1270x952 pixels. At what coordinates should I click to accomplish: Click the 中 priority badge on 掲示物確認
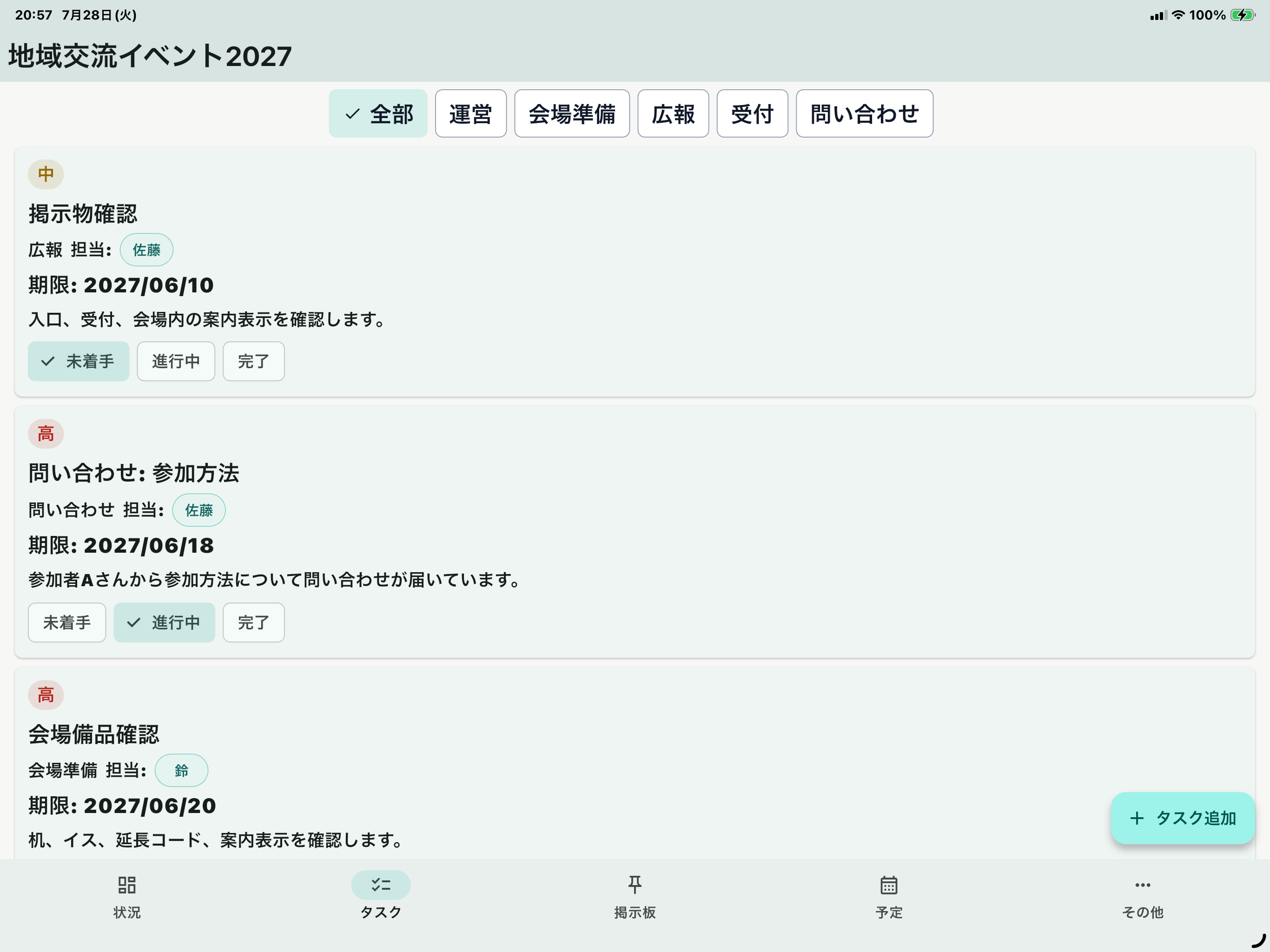pyautogui.click(x=46, y=174)
